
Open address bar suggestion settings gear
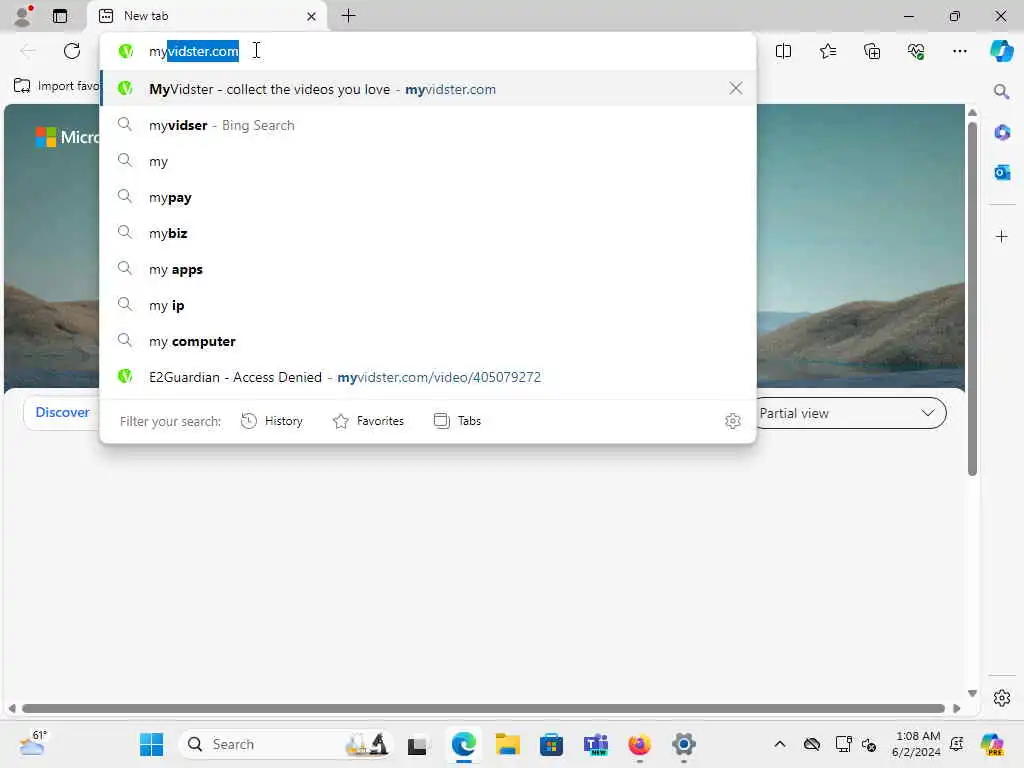[733, 421]
